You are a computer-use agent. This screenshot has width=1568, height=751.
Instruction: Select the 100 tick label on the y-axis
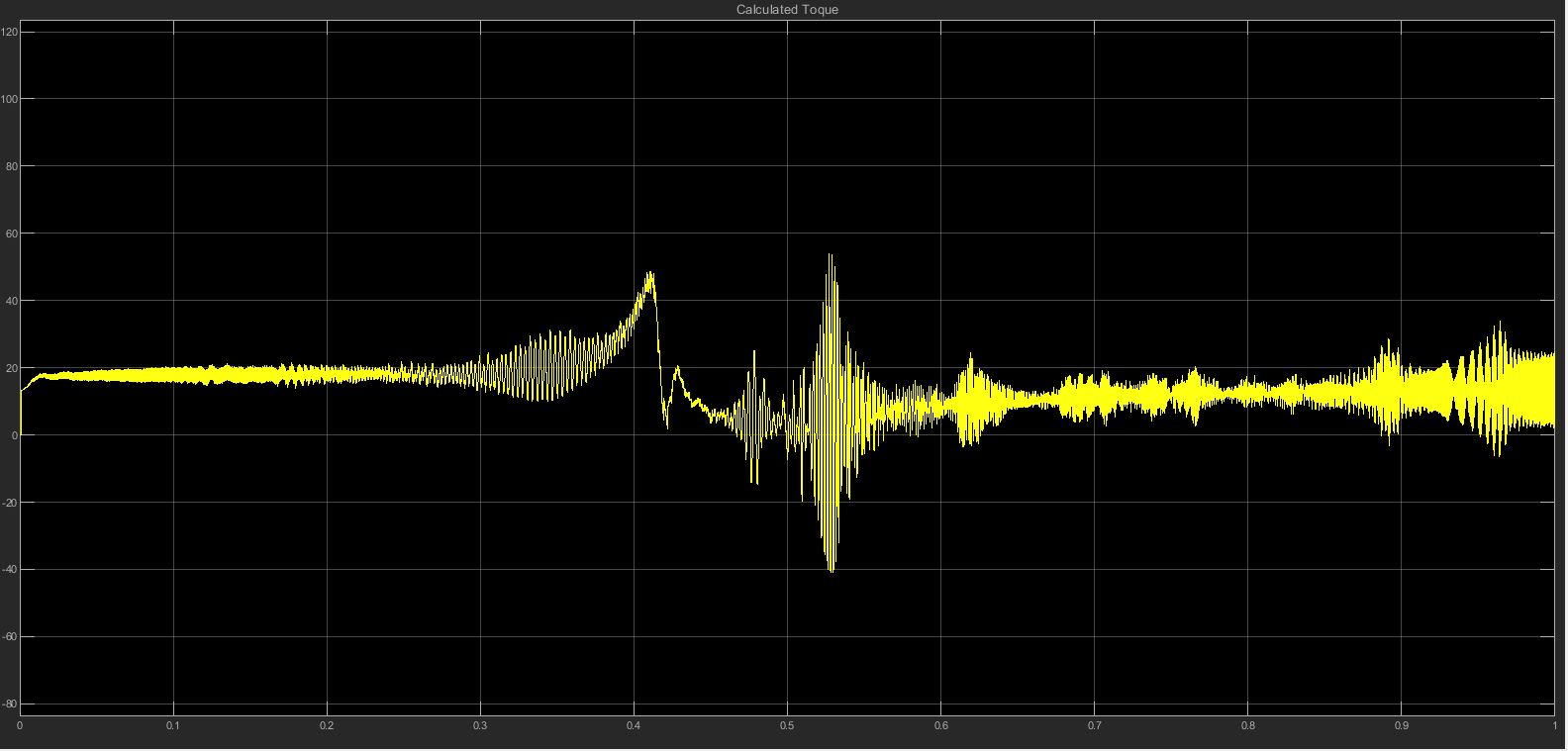[11, 99]
